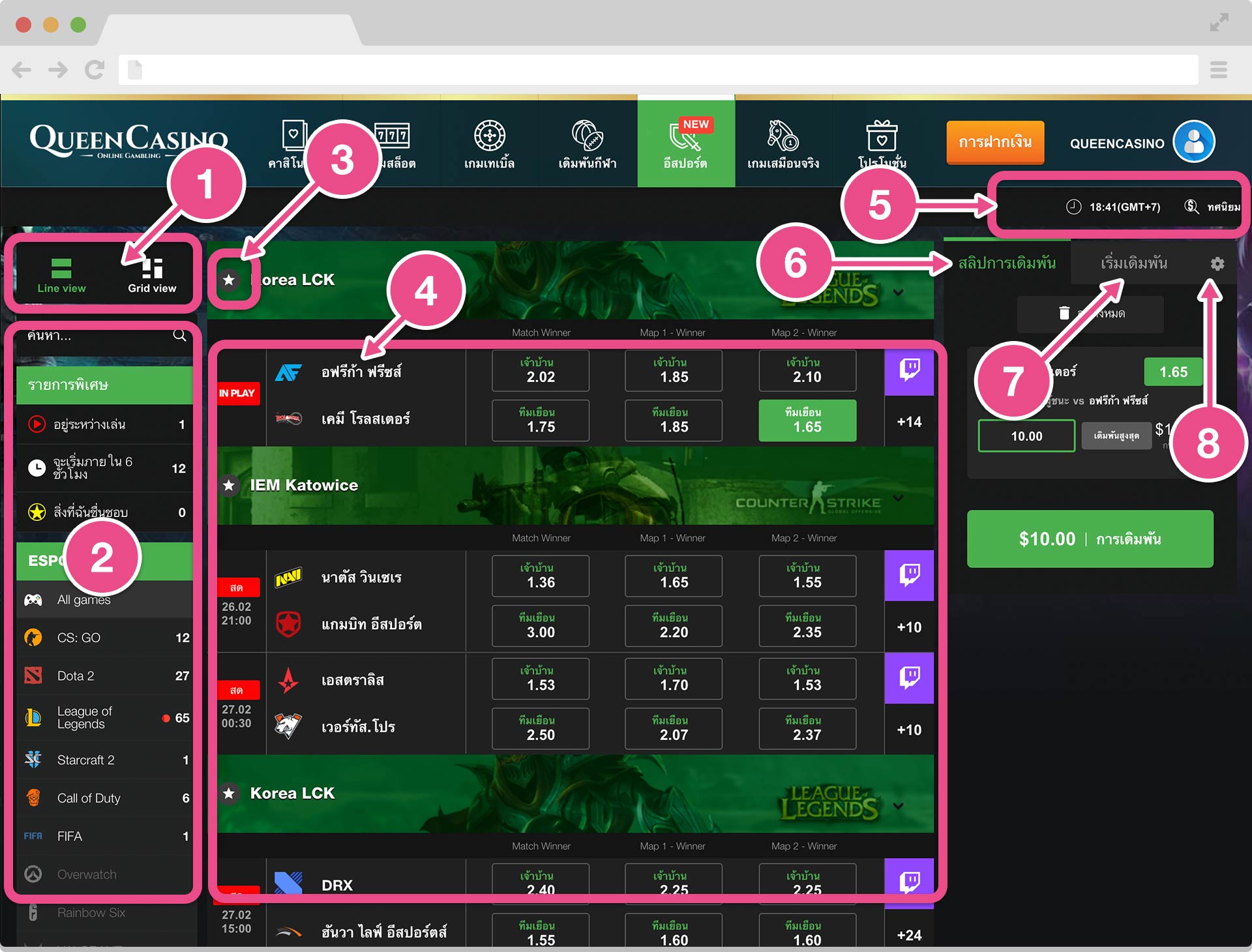Click the sidebar search field
Viewport: 1252px width, 952px height.
click(104, 336)
